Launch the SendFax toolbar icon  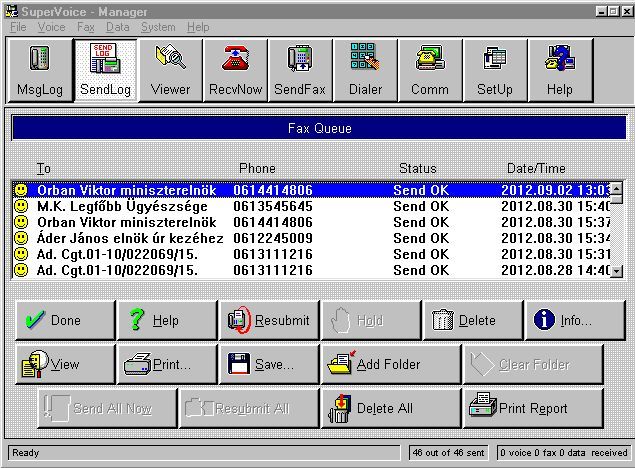pos(300,70)
